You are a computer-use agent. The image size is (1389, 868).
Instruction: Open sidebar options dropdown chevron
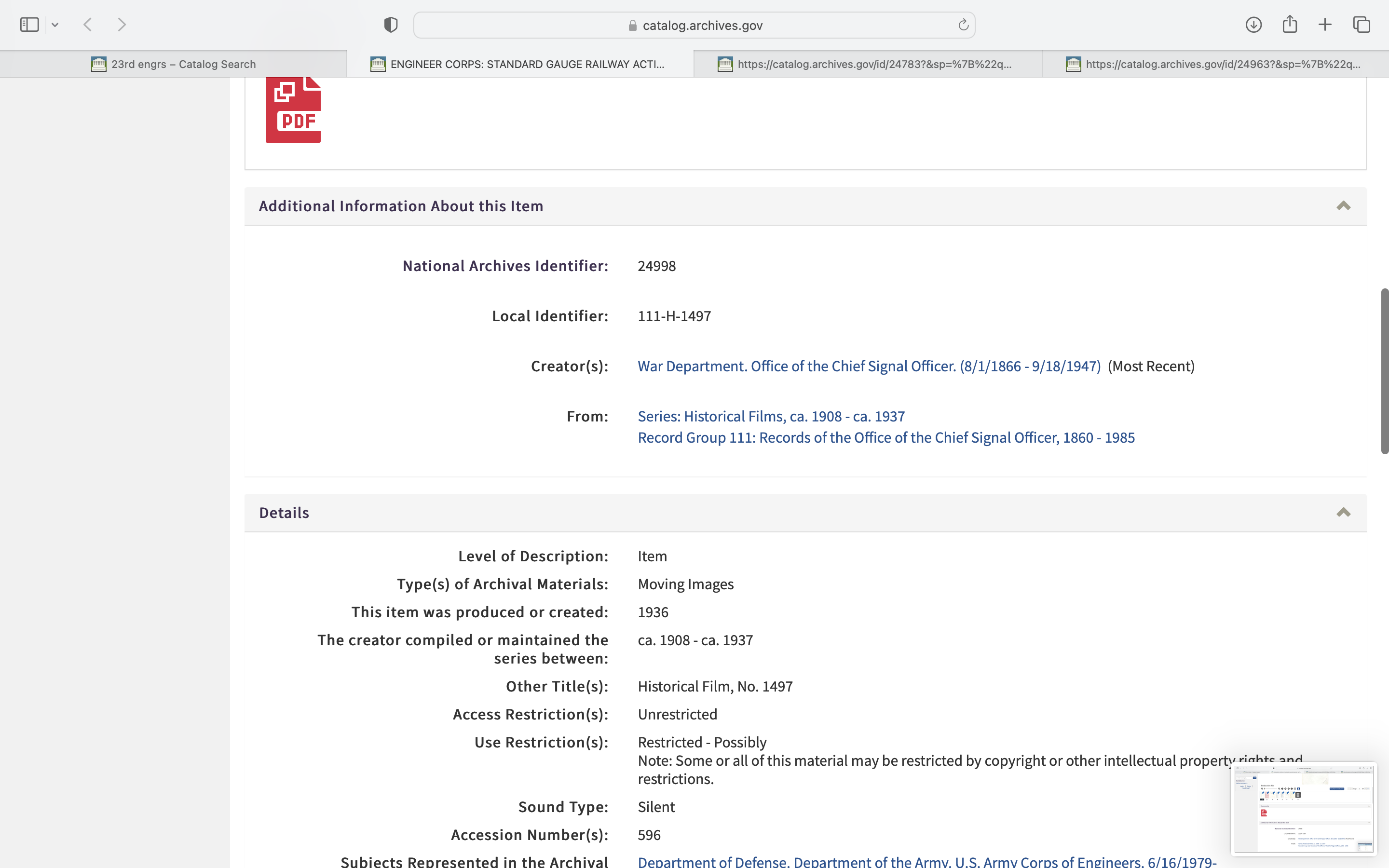[55, 25]
